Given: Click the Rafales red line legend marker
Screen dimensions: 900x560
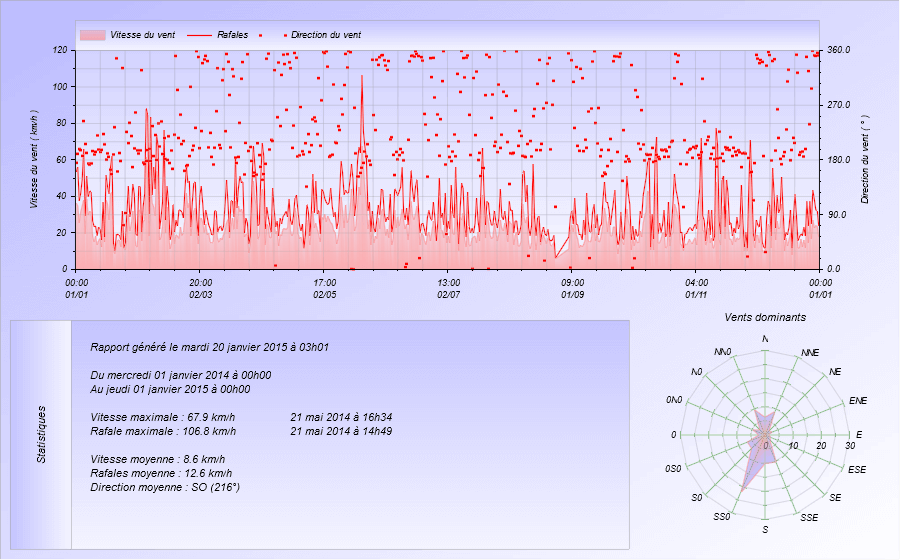Looking at the screenshot, I should (199, 35).
